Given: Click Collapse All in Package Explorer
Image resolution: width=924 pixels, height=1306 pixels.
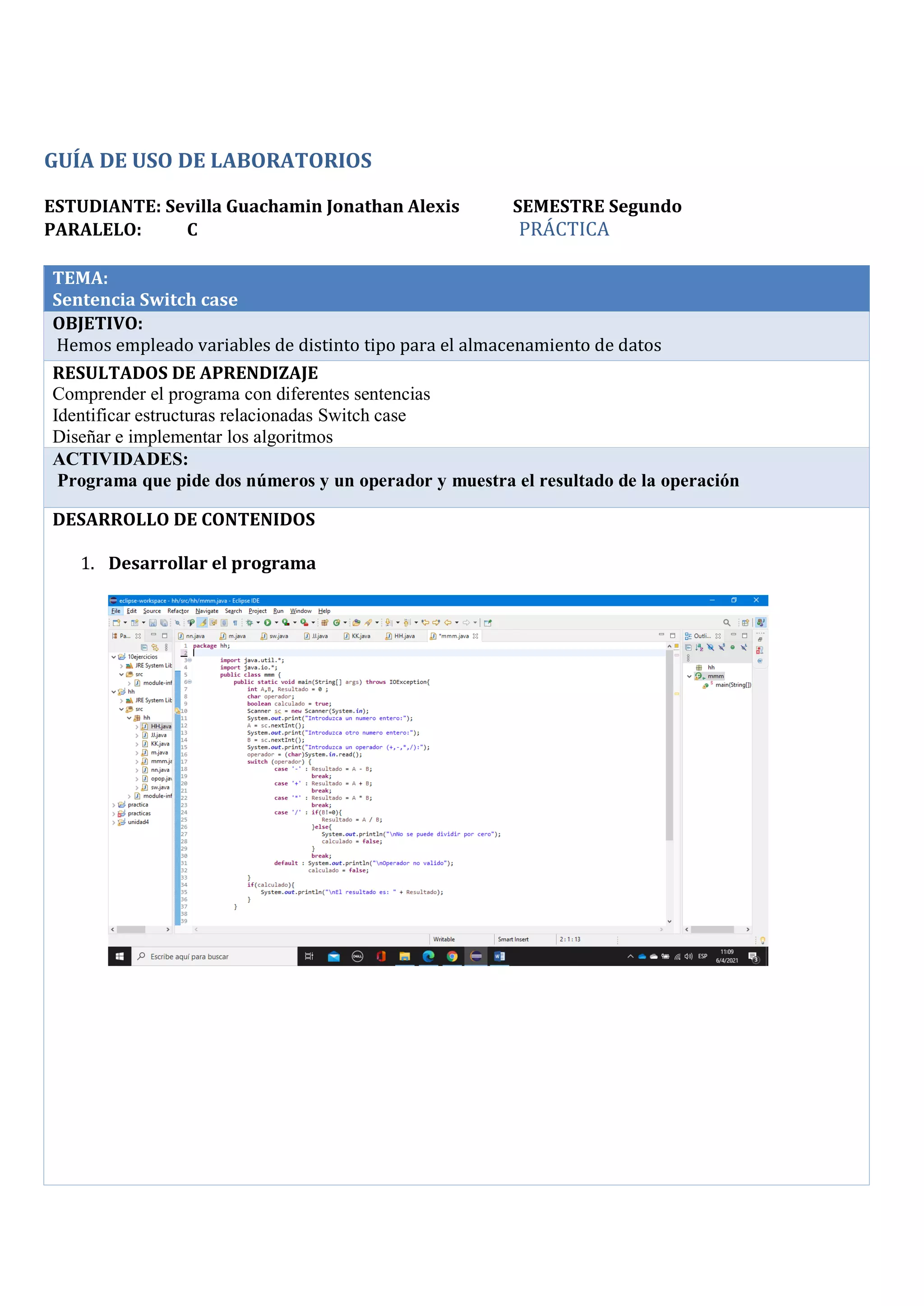Looking at the screenshot, I should [x=144, y=647].
